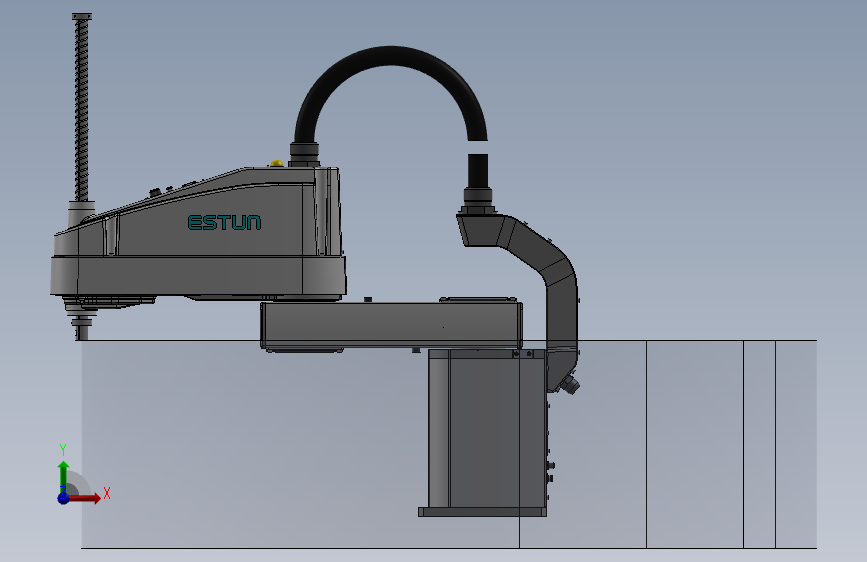Viewport: 867px width, 562px height.
Task: Click the blue Z axis ball of triad
Action: coord(64,498)
